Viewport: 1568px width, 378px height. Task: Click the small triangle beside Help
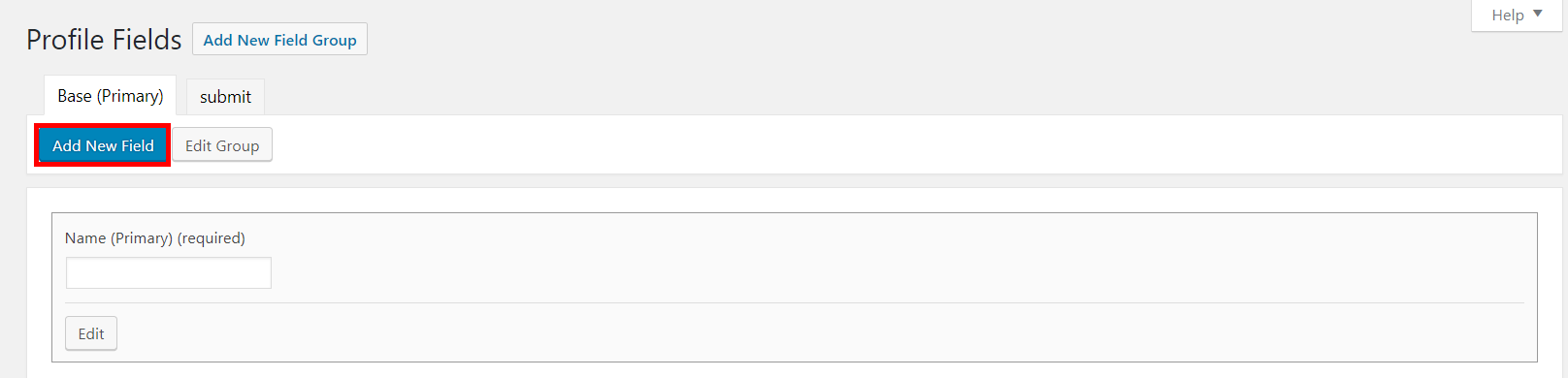tap(1538, 14)
